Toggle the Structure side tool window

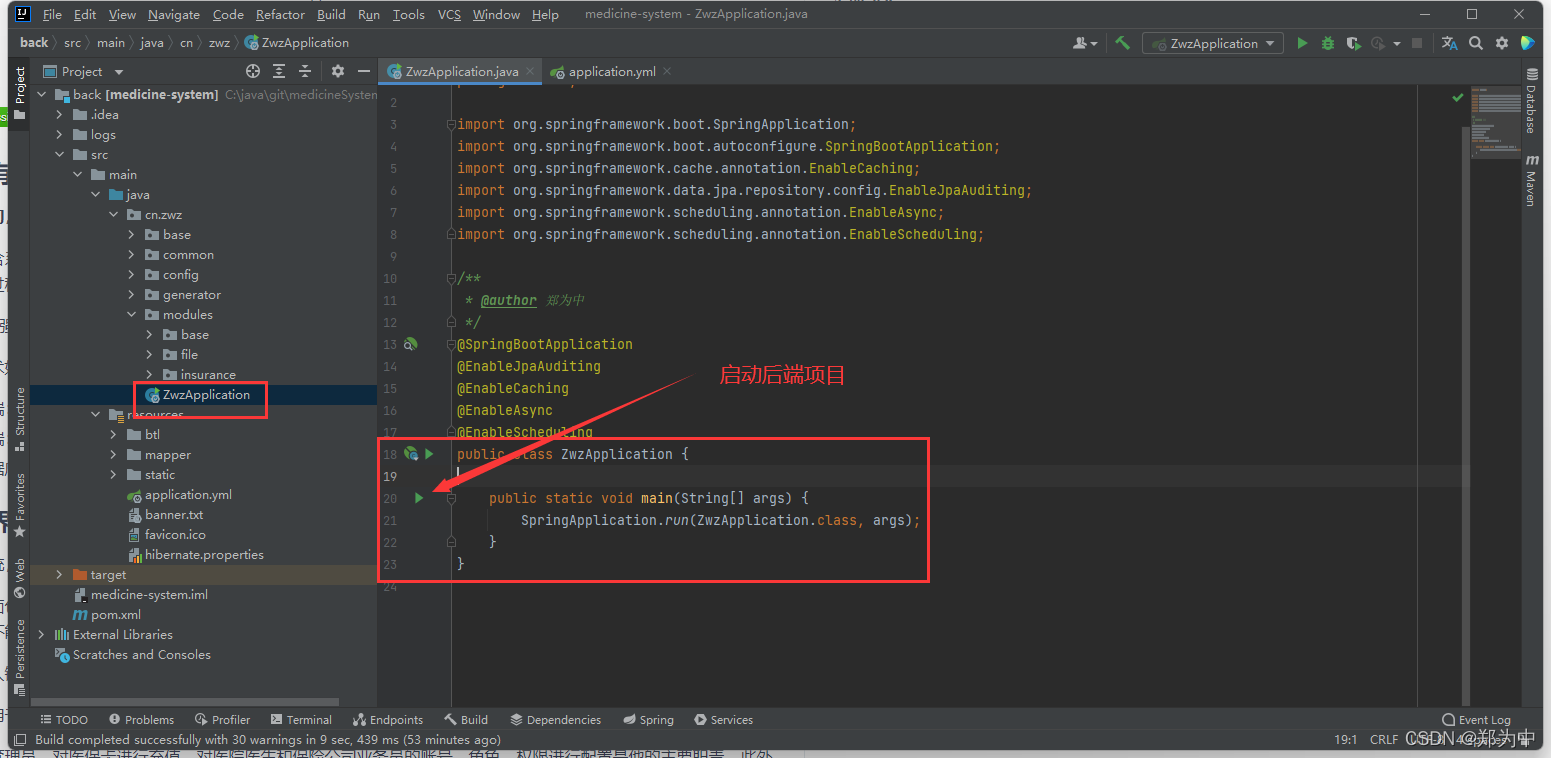(x=19, y=418)
